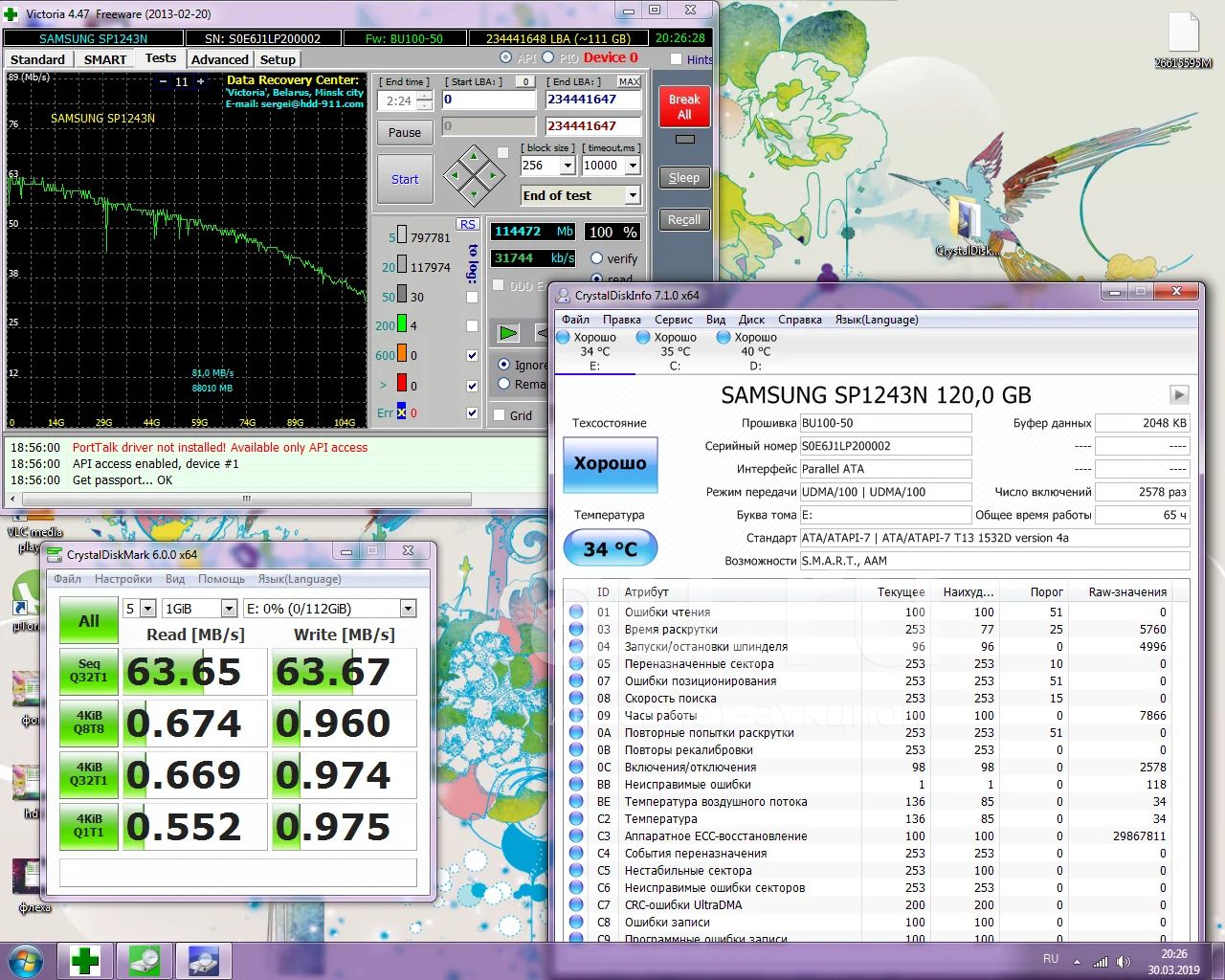Click status orb for attribute 05 Переназначенные сектора
This screenshot has height=980, width=1225.
576,663
